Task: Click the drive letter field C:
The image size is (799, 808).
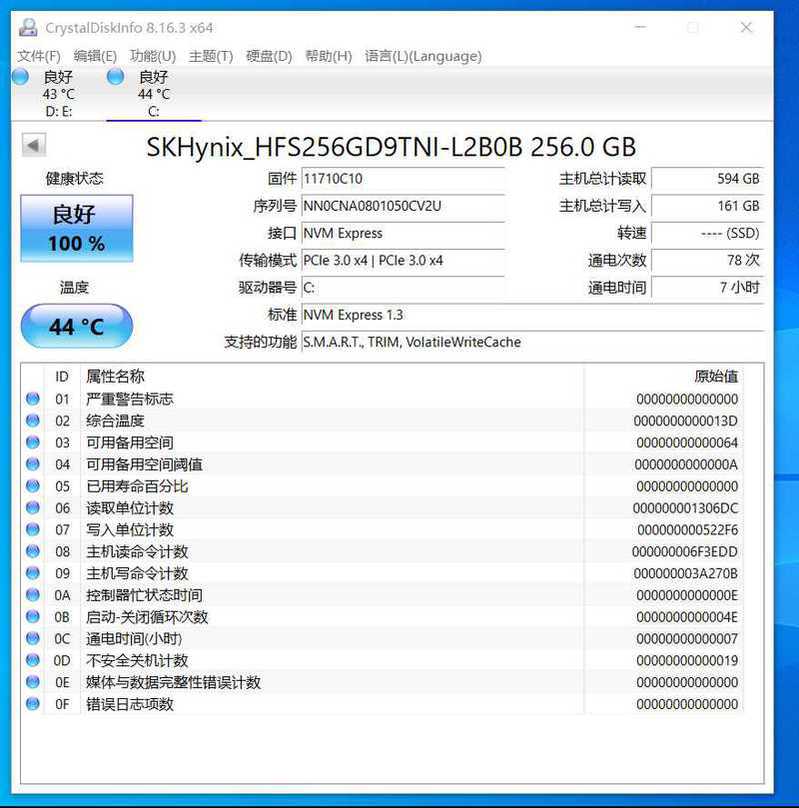Action: [403, 288]
